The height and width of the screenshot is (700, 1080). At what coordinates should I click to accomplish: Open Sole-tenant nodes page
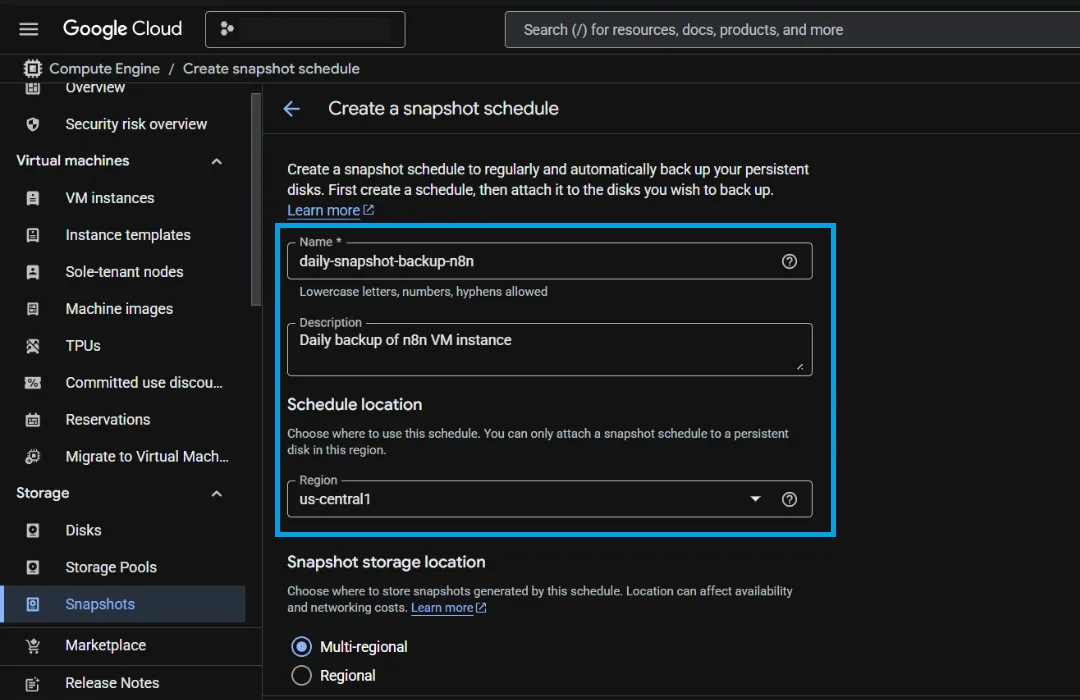(x=125, y=272)
